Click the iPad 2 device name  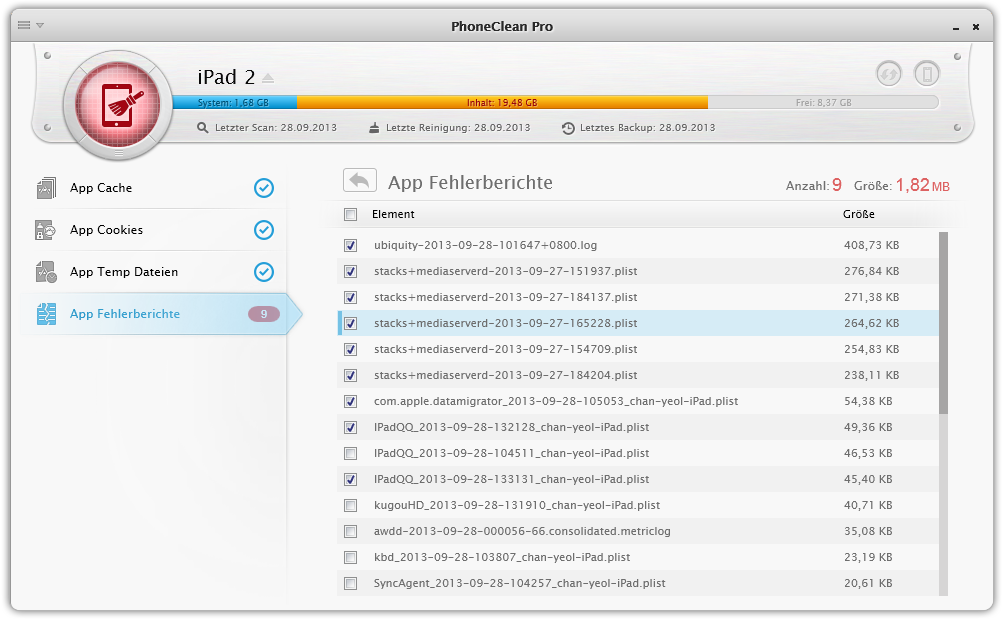[226, 78]
